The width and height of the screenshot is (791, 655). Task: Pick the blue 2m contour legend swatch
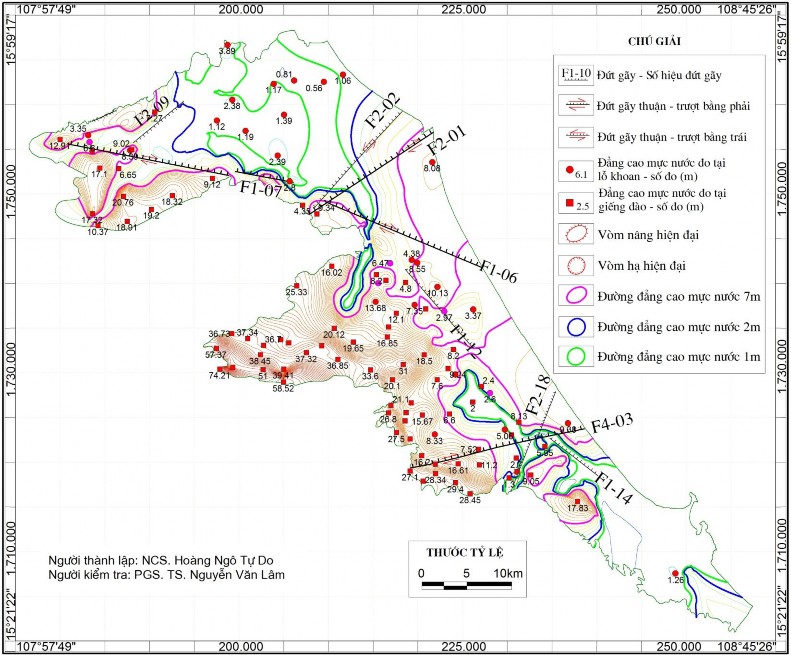575,327
